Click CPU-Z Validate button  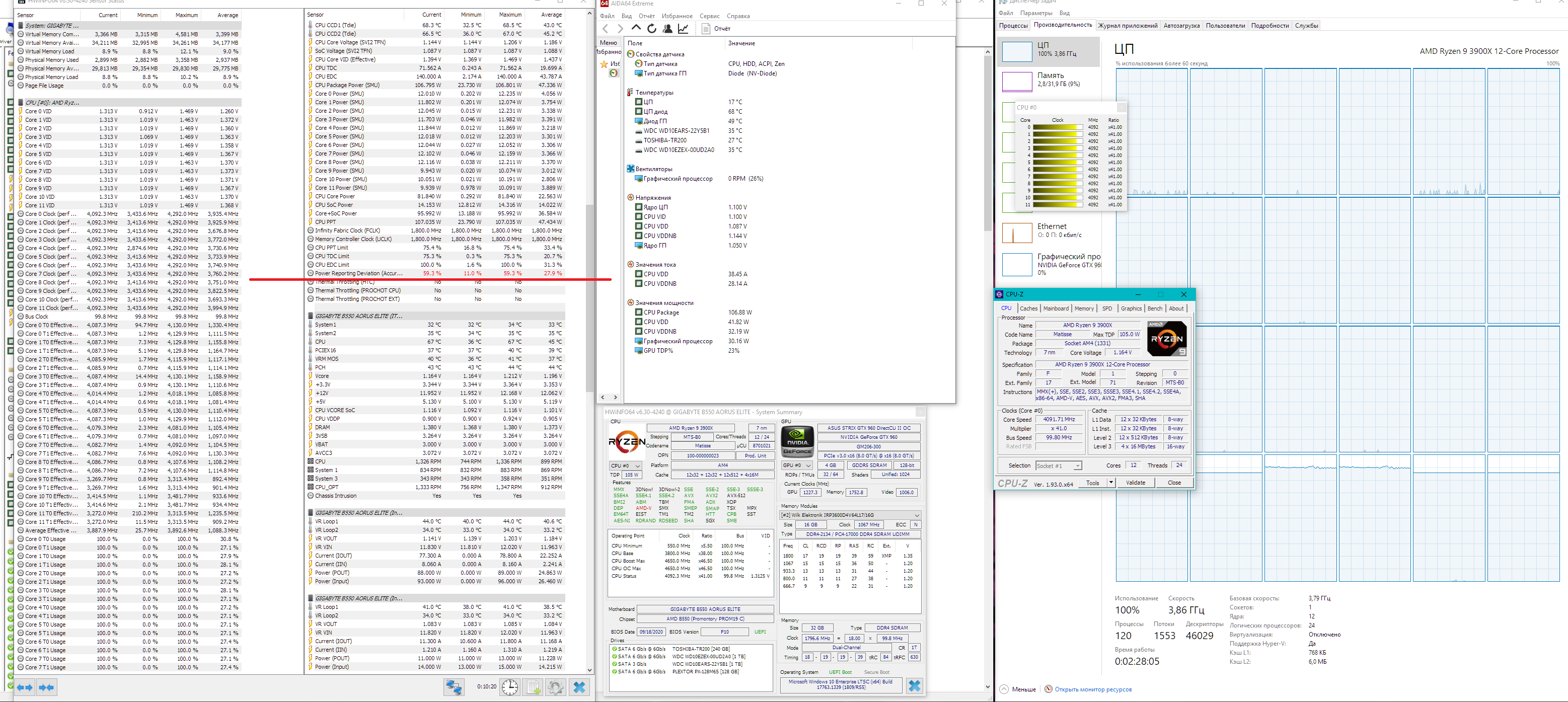point(1135,483)
